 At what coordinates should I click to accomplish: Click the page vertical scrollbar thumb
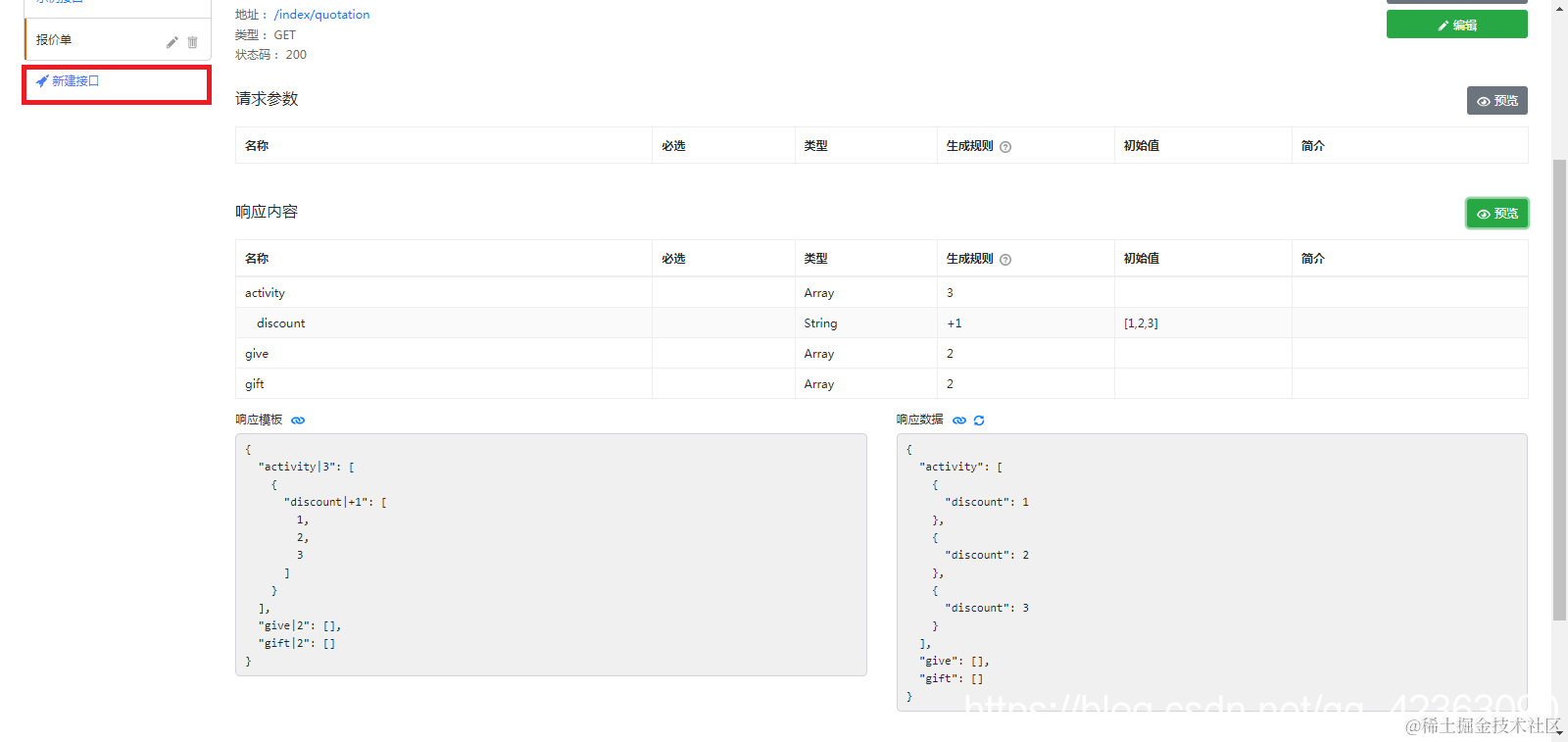click(x=1559, y=389)
